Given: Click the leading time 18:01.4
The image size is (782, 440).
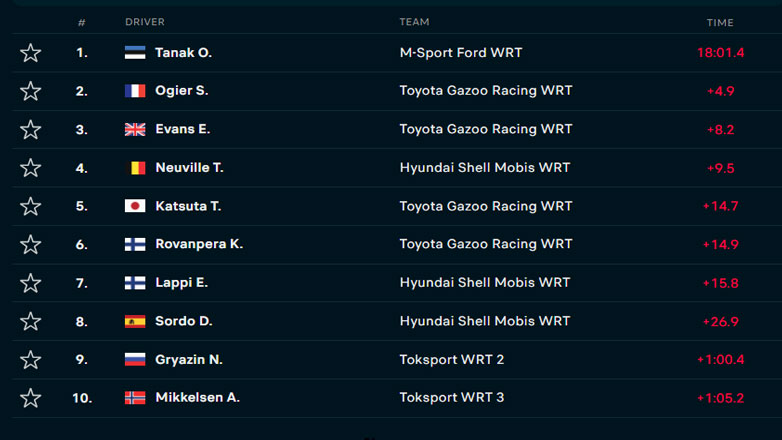Looking at the screenshot, I should pos(720,53).
